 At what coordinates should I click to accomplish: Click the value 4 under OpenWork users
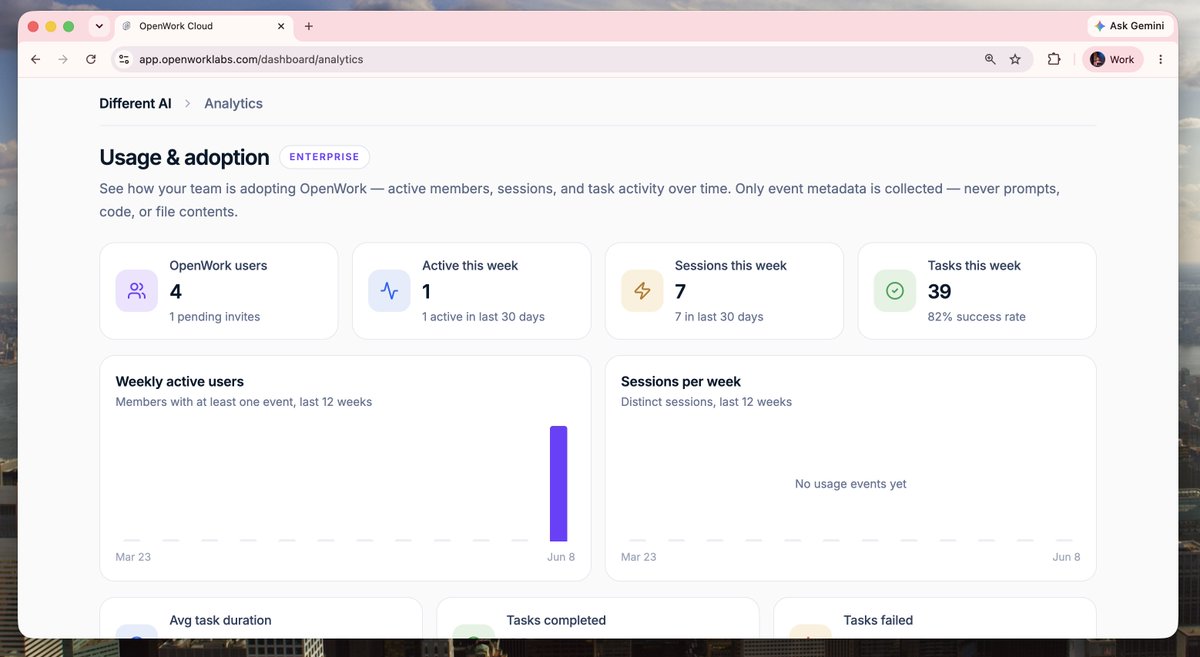point(176,292)
